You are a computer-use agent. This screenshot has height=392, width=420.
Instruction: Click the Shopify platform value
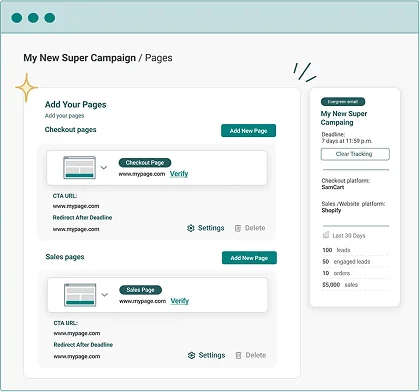pyautogui.click(x=331, y=210)
